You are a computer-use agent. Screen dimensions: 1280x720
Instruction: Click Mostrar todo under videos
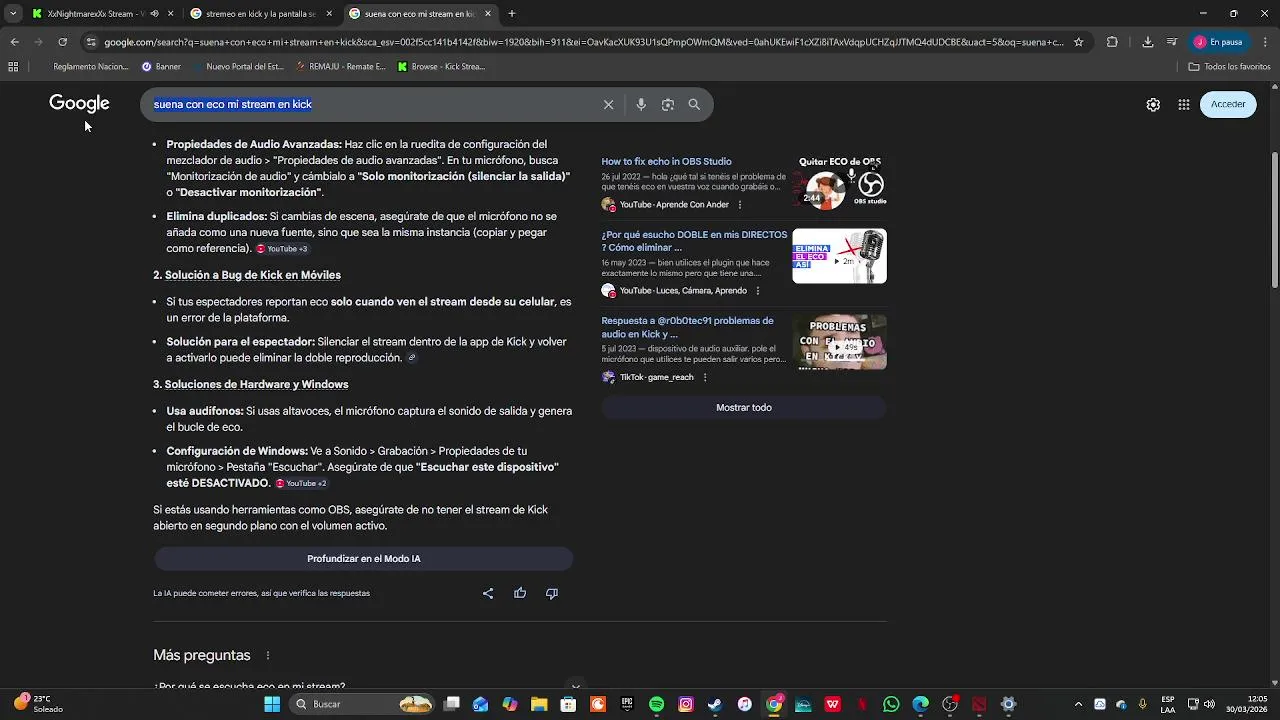tap(744, 408)
